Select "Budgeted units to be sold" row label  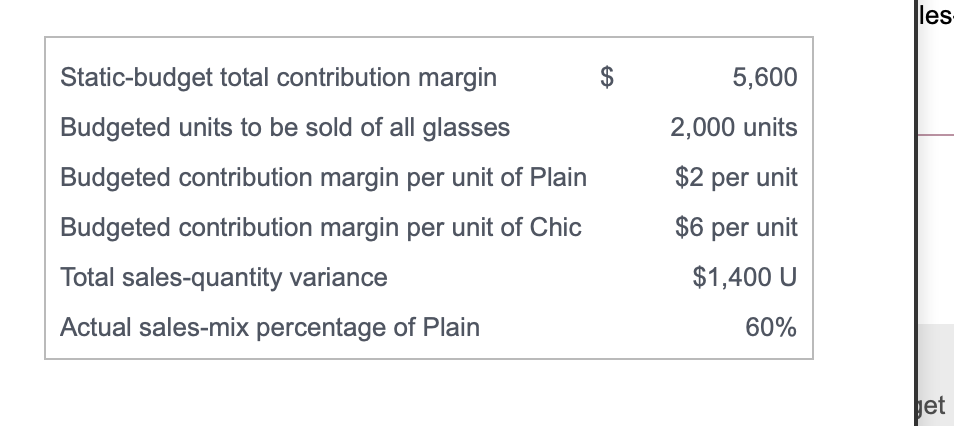pyautogui.click(x=285, y=128)
